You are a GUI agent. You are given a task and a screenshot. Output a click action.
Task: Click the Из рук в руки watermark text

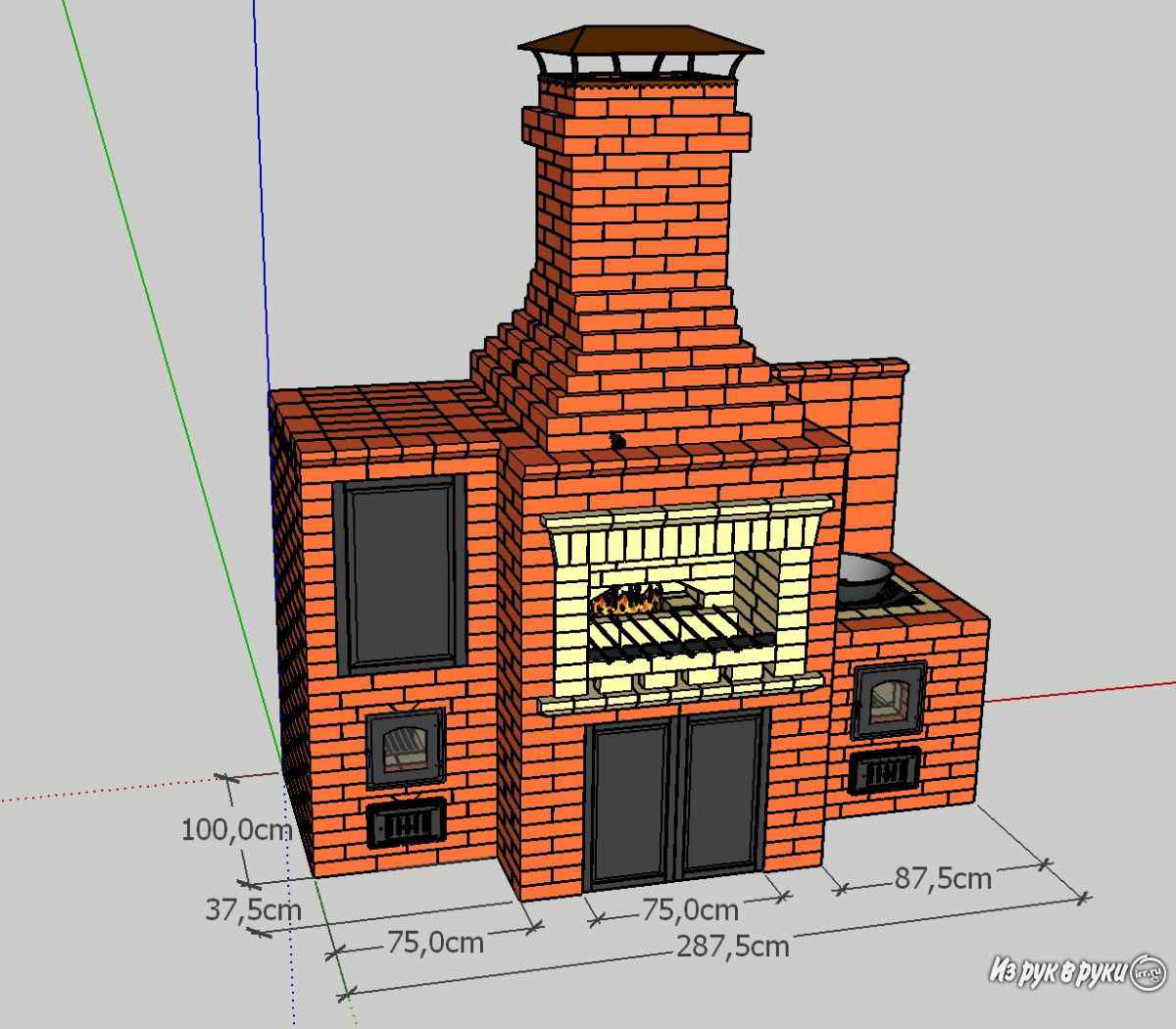[1057, 970]
